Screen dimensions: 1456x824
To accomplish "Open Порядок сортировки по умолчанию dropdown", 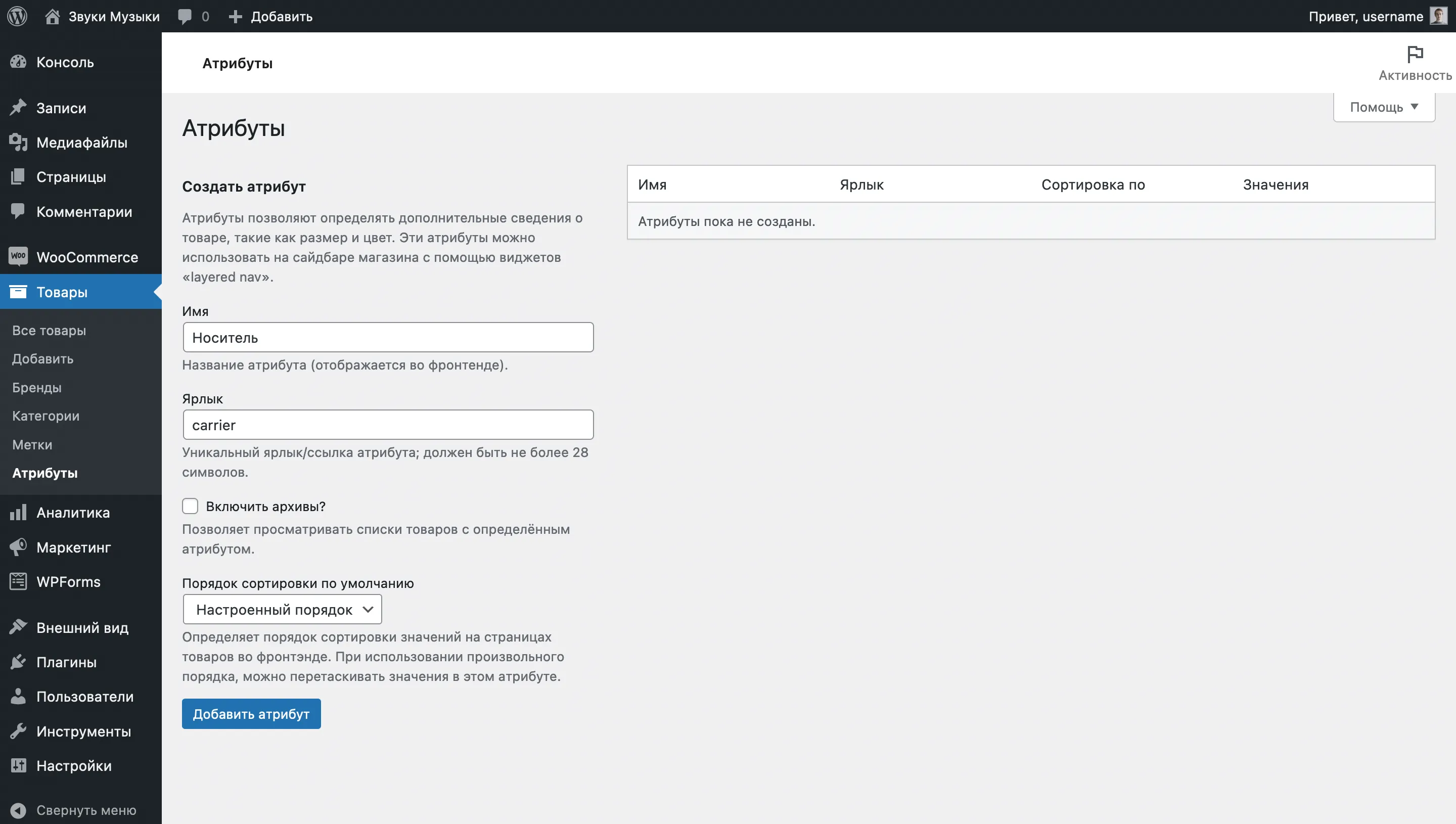I will click(x=283, y=610).
